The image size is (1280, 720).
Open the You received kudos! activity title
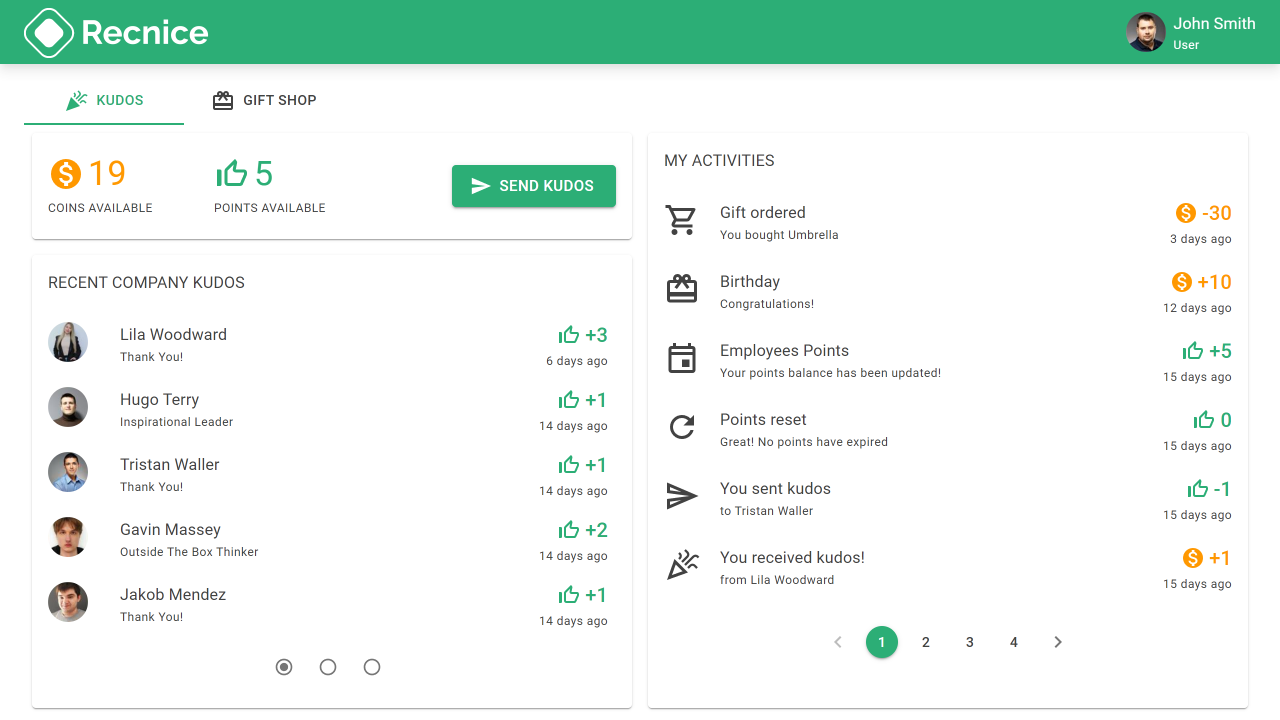point(792,558)
